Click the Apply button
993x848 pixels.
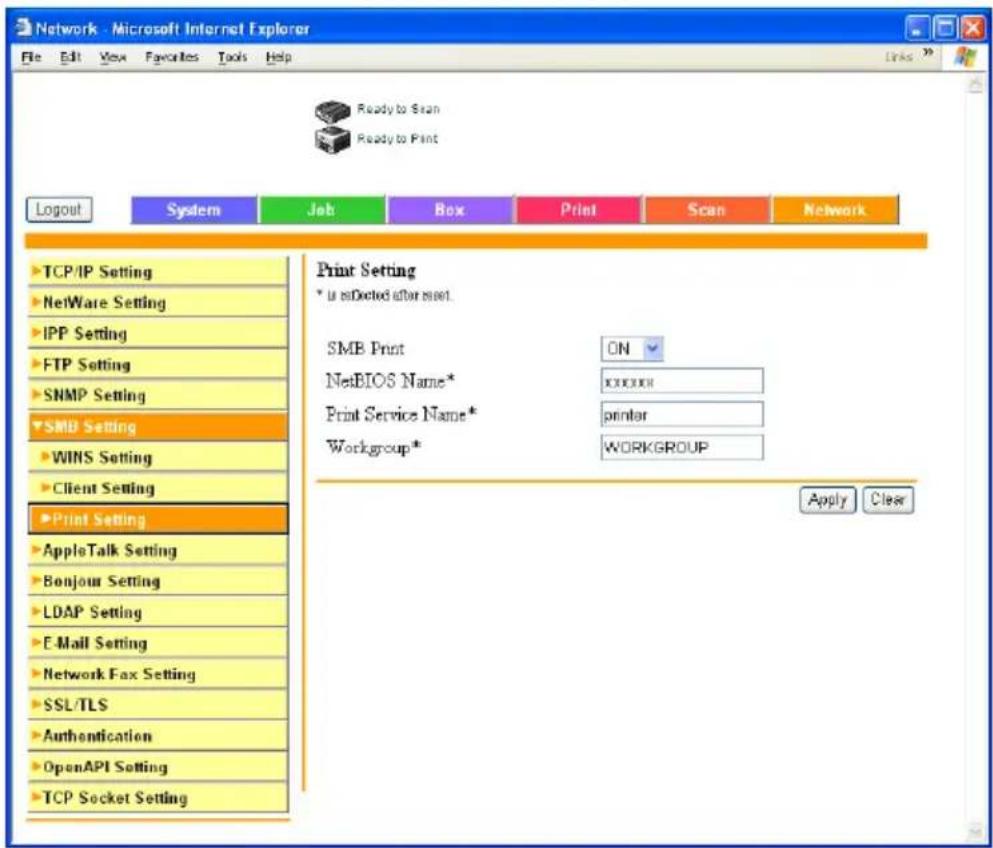tap(828, 500)
